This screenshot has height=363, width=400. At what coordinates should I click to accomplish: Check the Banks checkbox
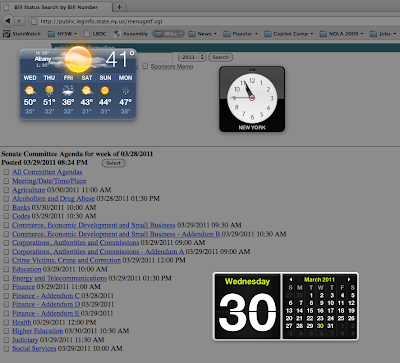[x=6, y=207]
